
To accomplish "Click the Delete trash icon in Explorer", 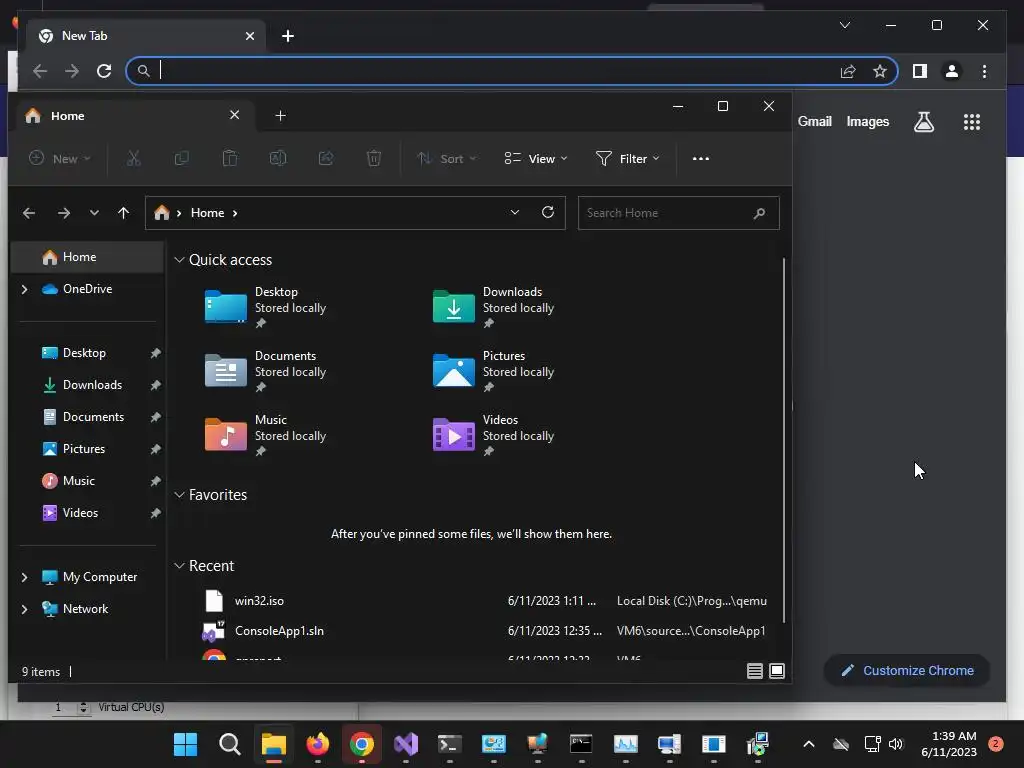I will click(374, 159).
